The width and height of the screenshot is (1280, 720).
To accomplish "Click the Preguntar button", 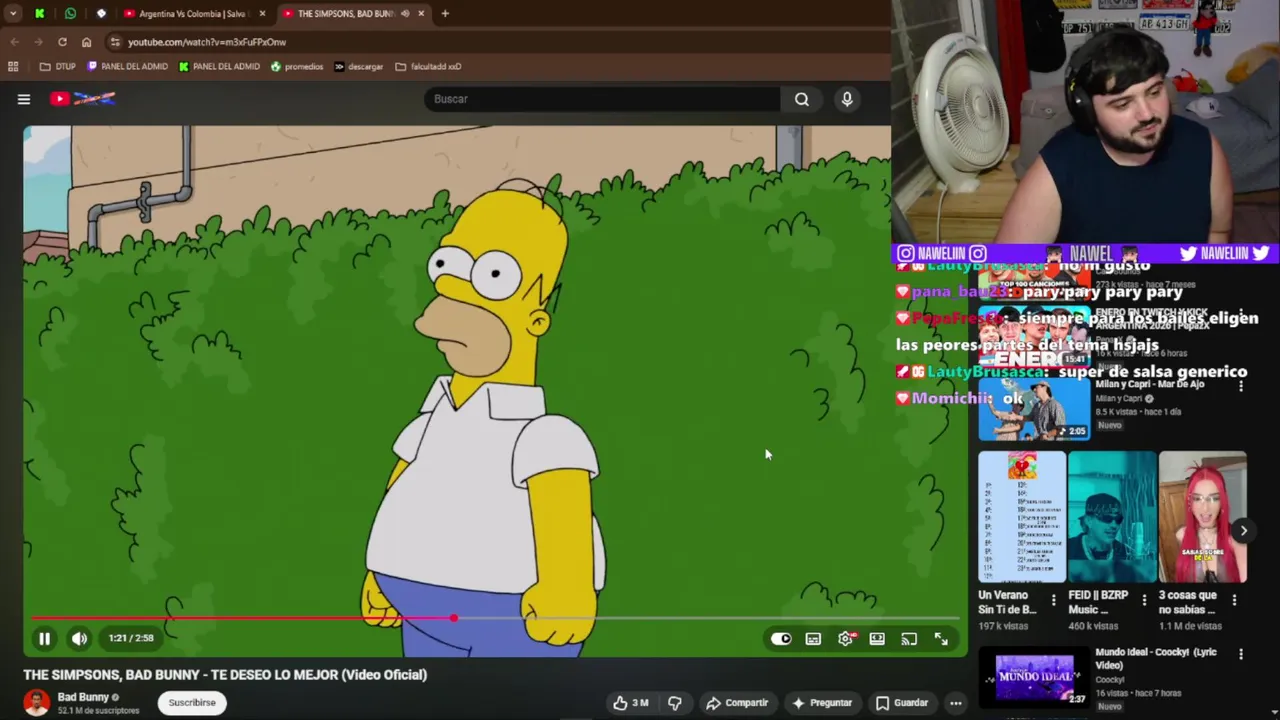I will point(821,703).
